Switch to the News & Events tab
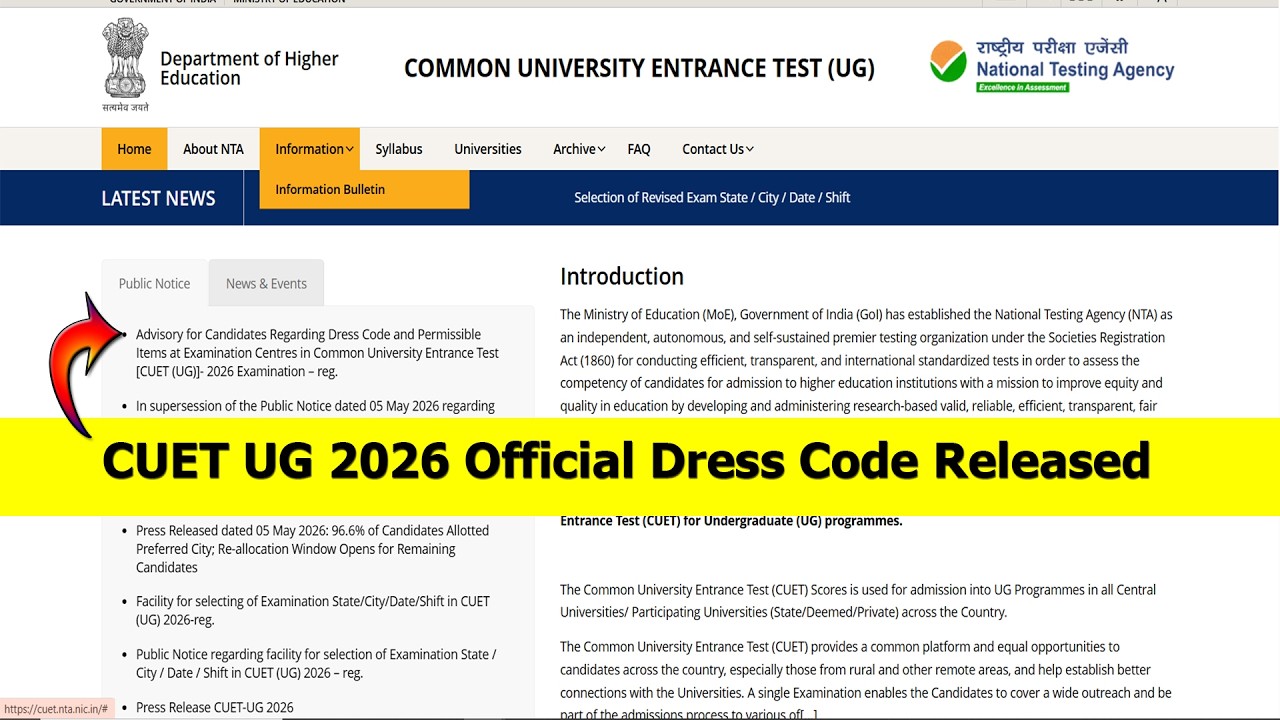 click(x=266, y=283)
